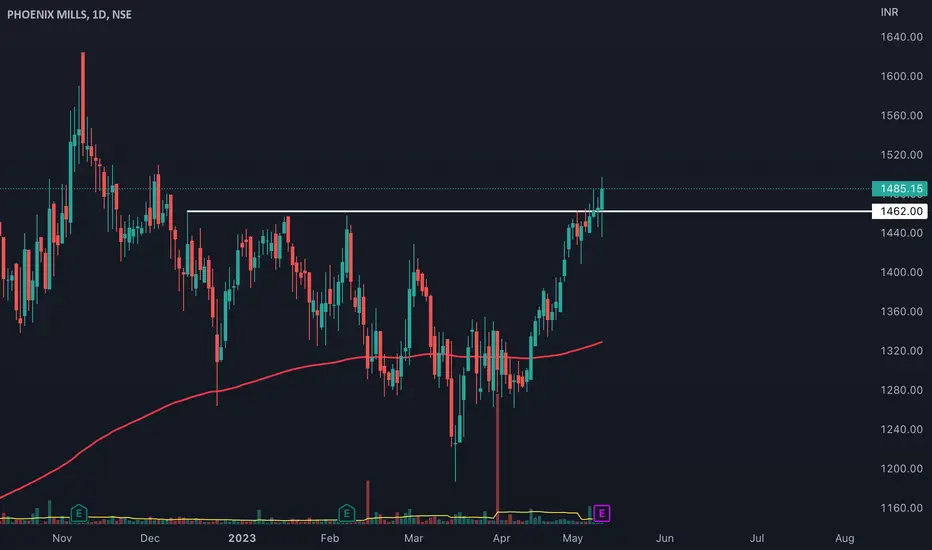Click the purple upcoming earnings E marker
The image size is (932, 550).
[602, 513]
